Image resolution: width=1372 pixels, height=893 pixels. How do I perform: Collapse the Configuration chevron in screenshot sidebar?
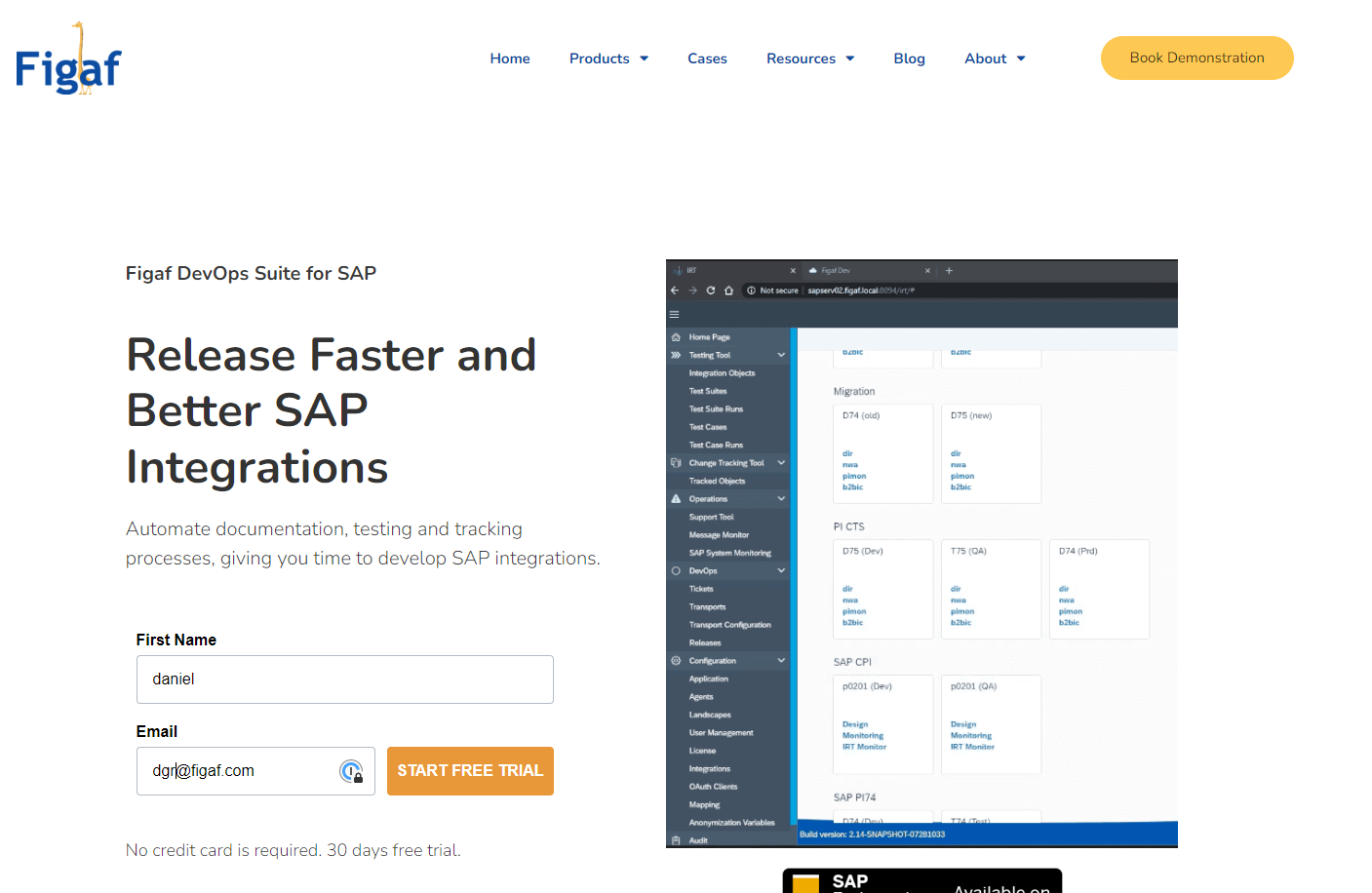(x=781, y=661)
